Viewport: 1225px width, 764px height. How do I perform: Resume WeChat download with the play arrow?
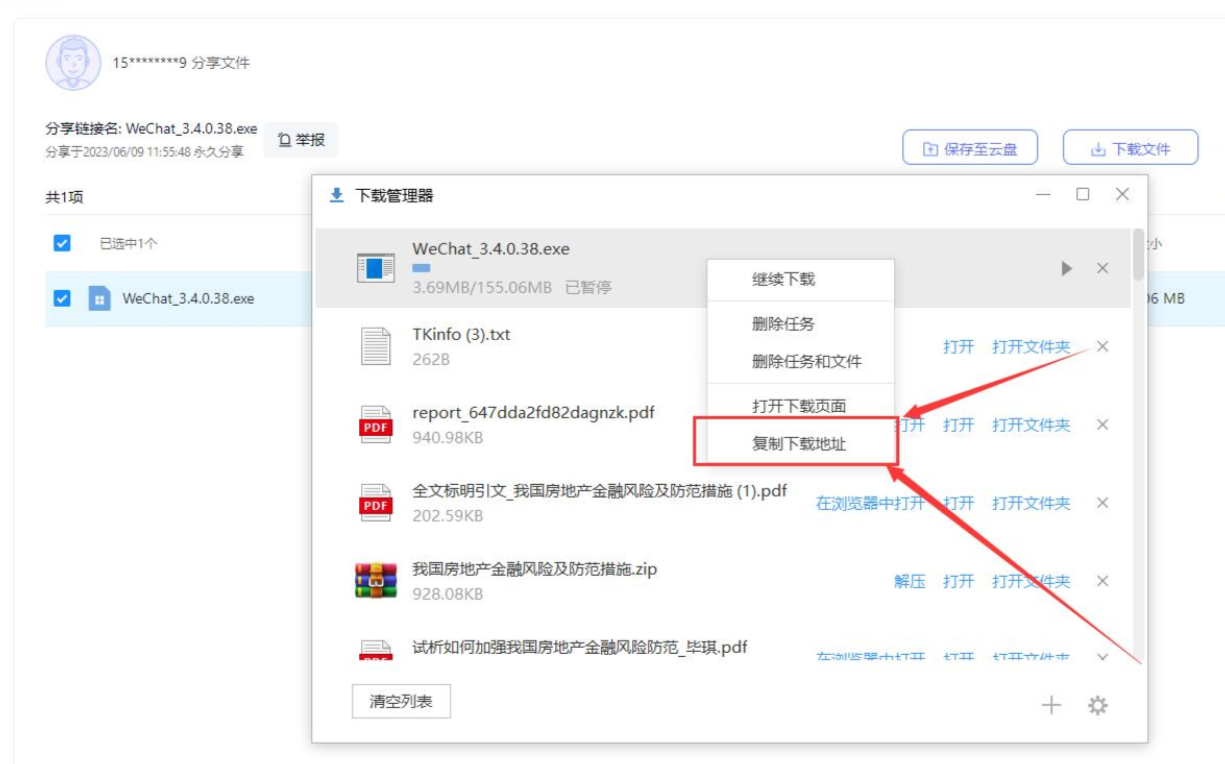click(x=1068, y=268)
